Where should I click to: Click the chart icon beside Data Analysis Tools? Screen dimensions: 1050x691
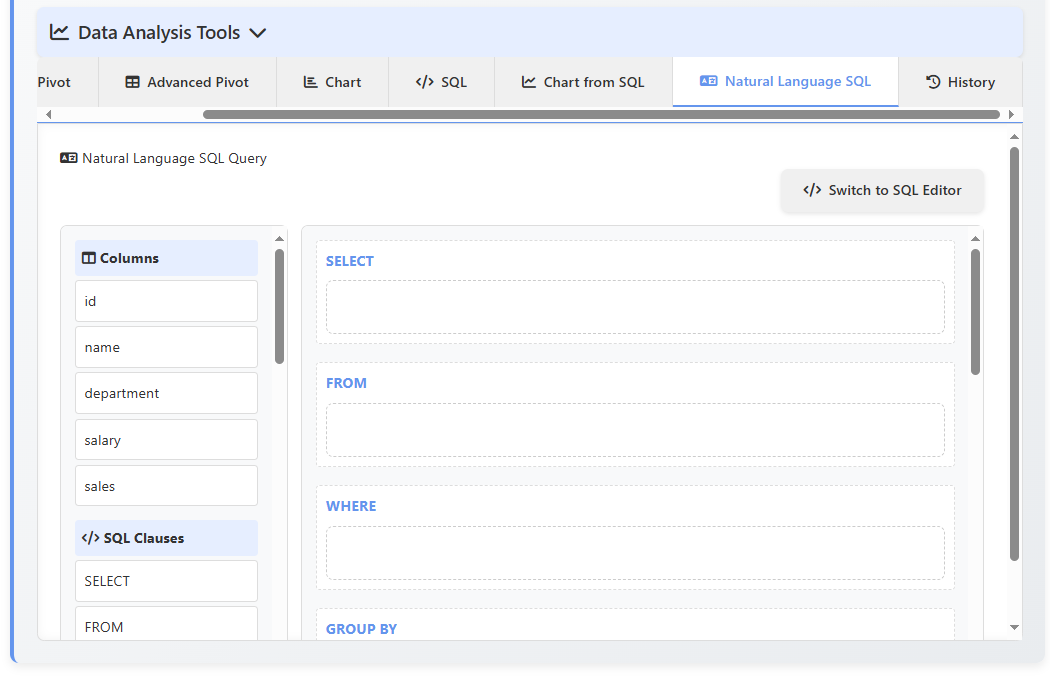click(59, 31)
